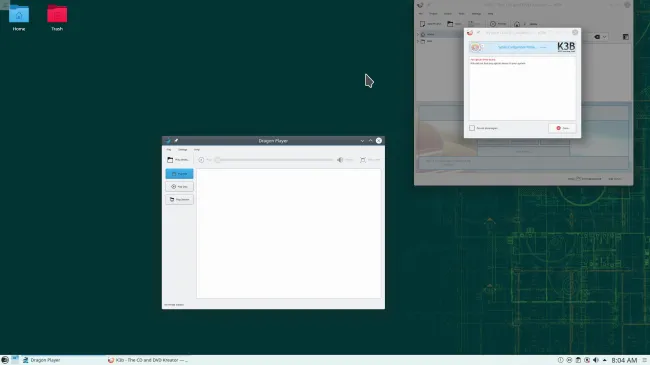The image size is (650, 365).
Task: Click the Play/Pause button in Dragon Player toolbar
Action: tap(204, 160)
